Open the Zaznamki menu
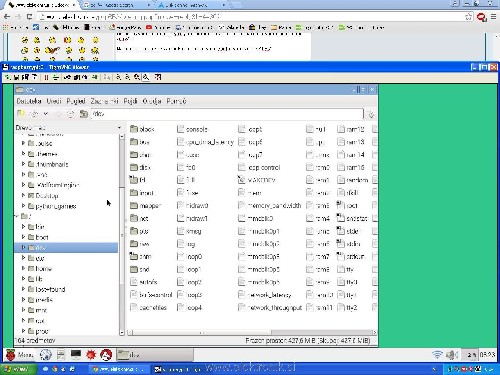 pyautogui.click(x=104, y=101)
